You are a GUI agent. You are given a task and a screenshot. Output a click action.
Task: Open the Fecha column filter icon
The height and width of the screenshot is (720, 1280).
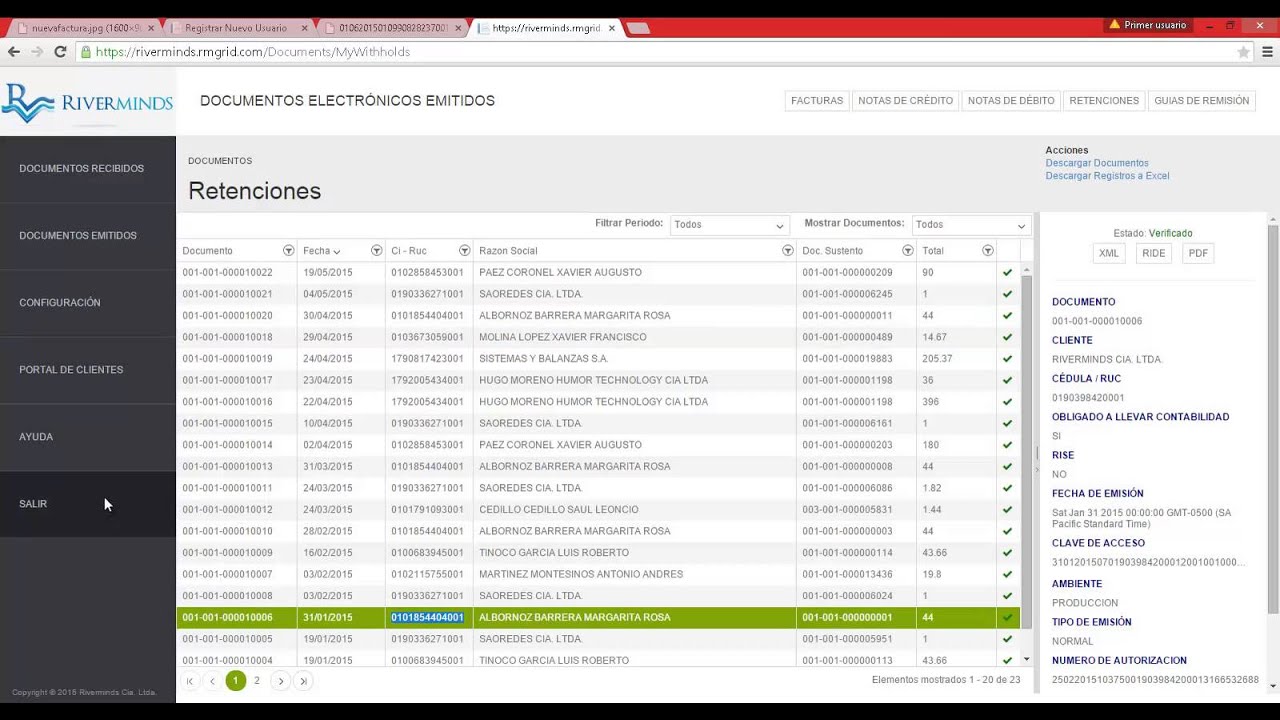point(376,251)
